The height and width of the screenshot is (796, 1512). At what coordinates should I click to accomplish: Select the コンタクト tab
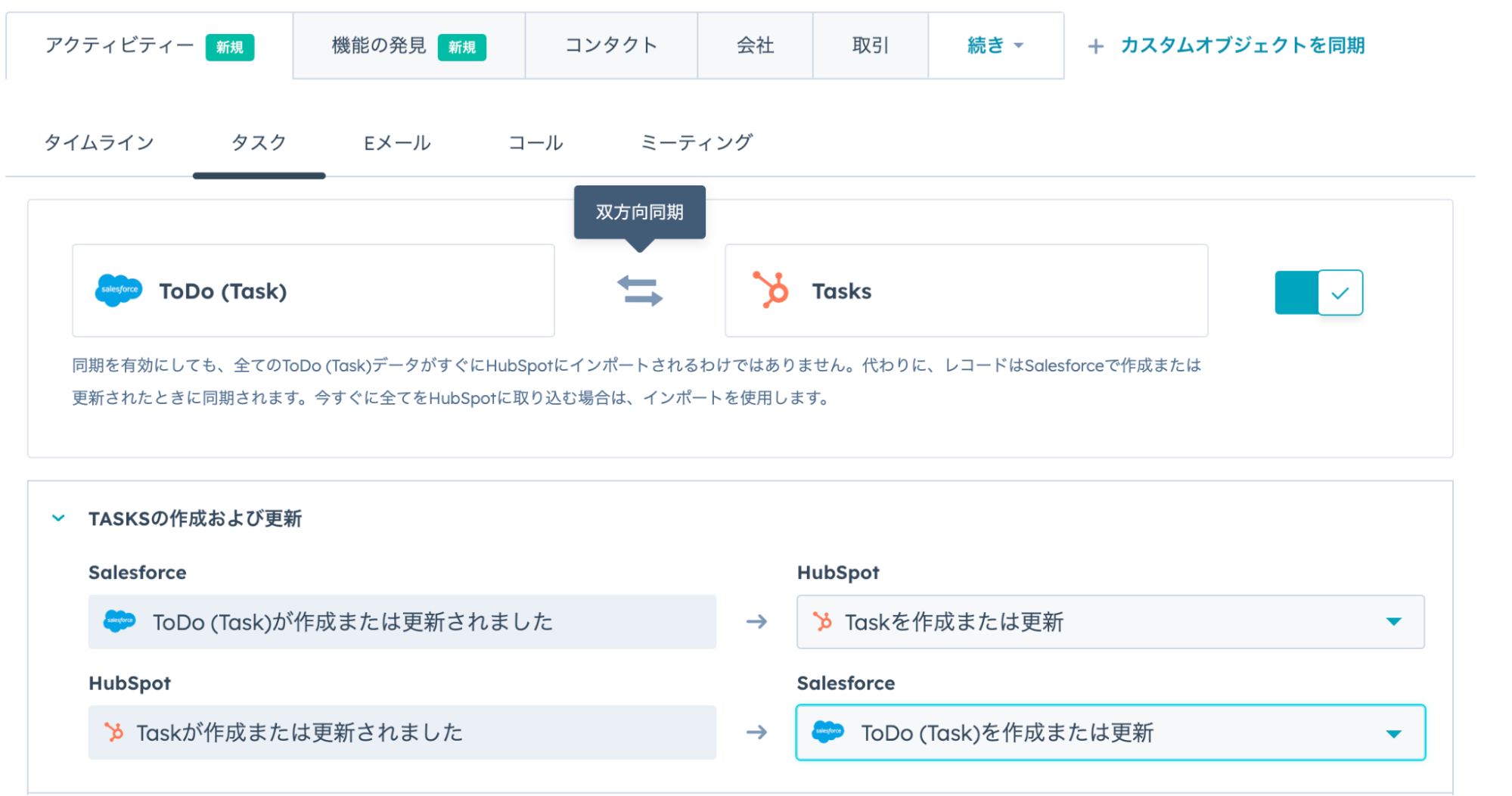point(611,45)
